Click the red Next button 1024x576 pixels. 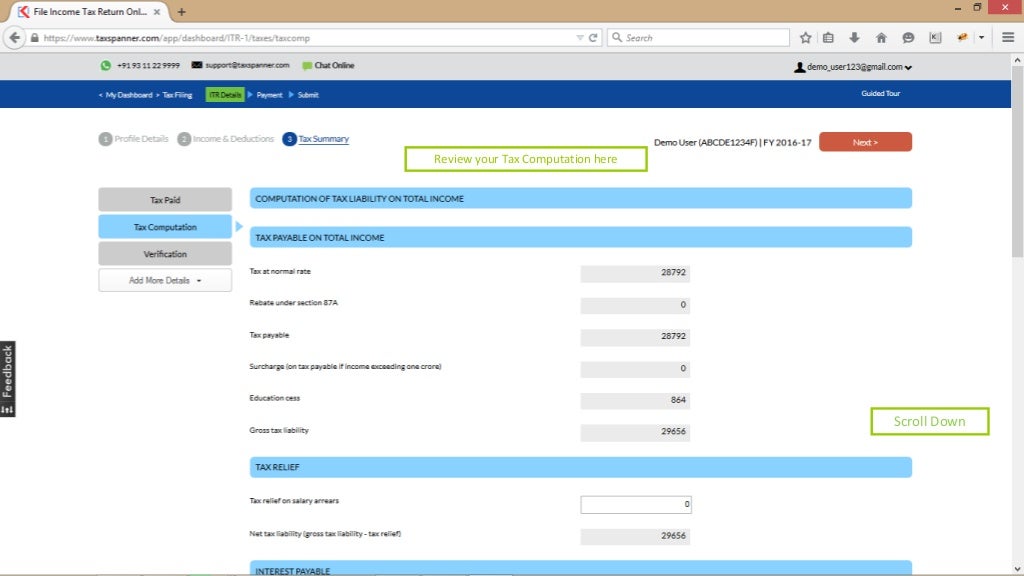coord(865,142)
